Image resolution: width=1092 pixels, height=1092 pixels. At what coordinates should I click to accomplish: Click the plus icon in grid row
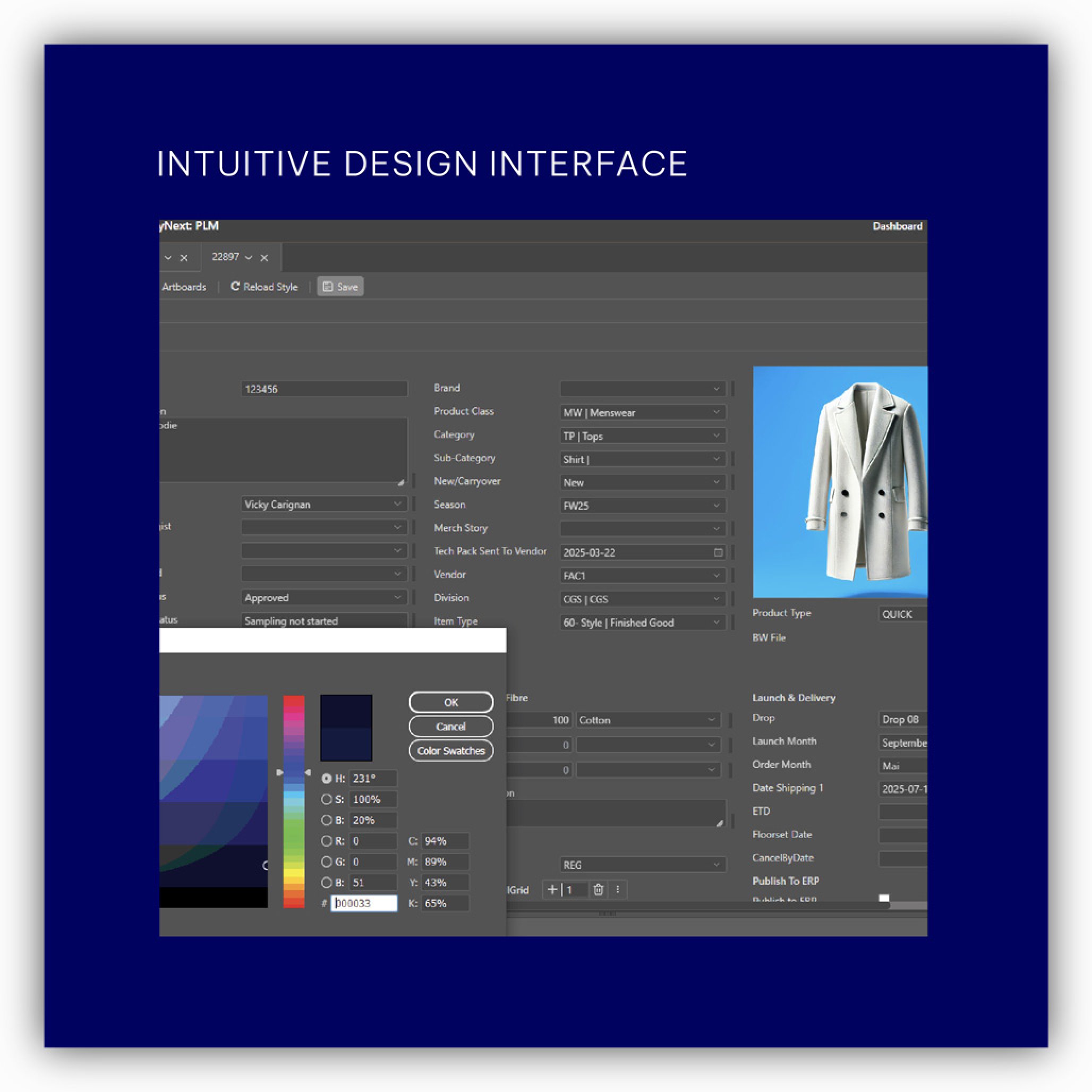point(552,890)
